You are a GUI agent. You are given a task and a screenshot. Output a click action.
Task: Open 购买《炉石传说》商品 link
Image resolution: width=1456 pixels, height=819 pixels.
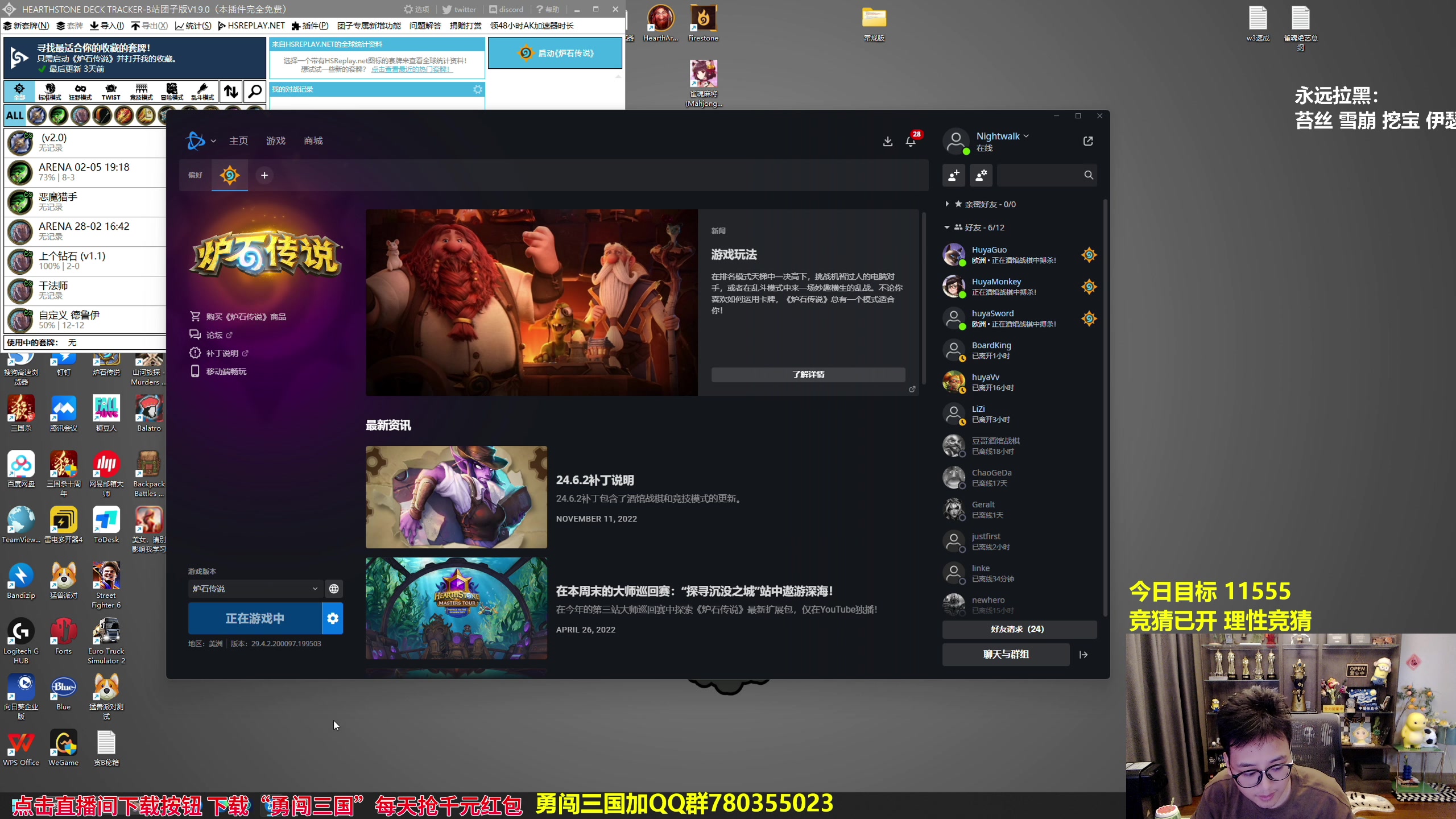[238, 317]
